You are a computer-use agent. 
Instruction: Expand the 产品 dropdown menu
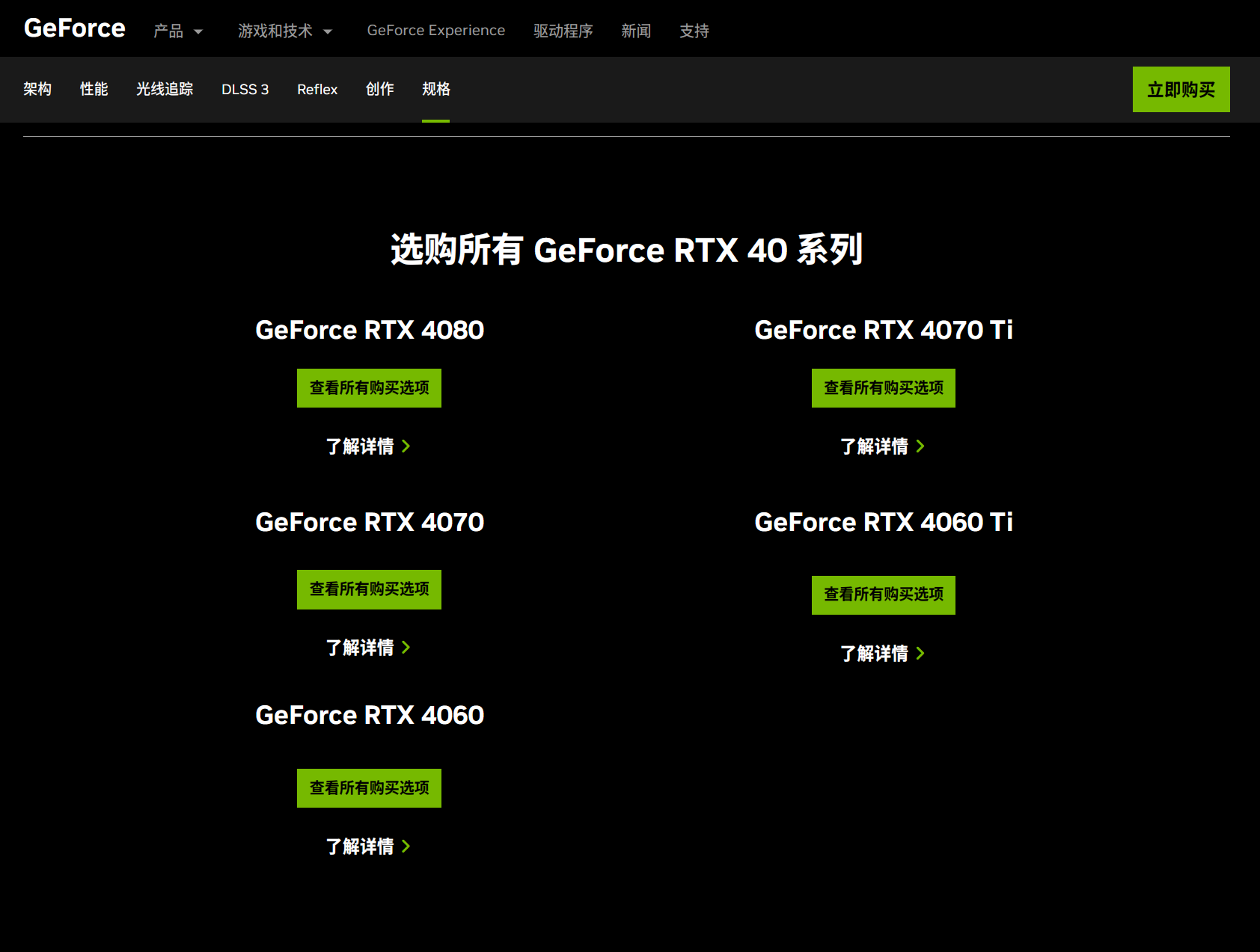click(x=178, y=31)
